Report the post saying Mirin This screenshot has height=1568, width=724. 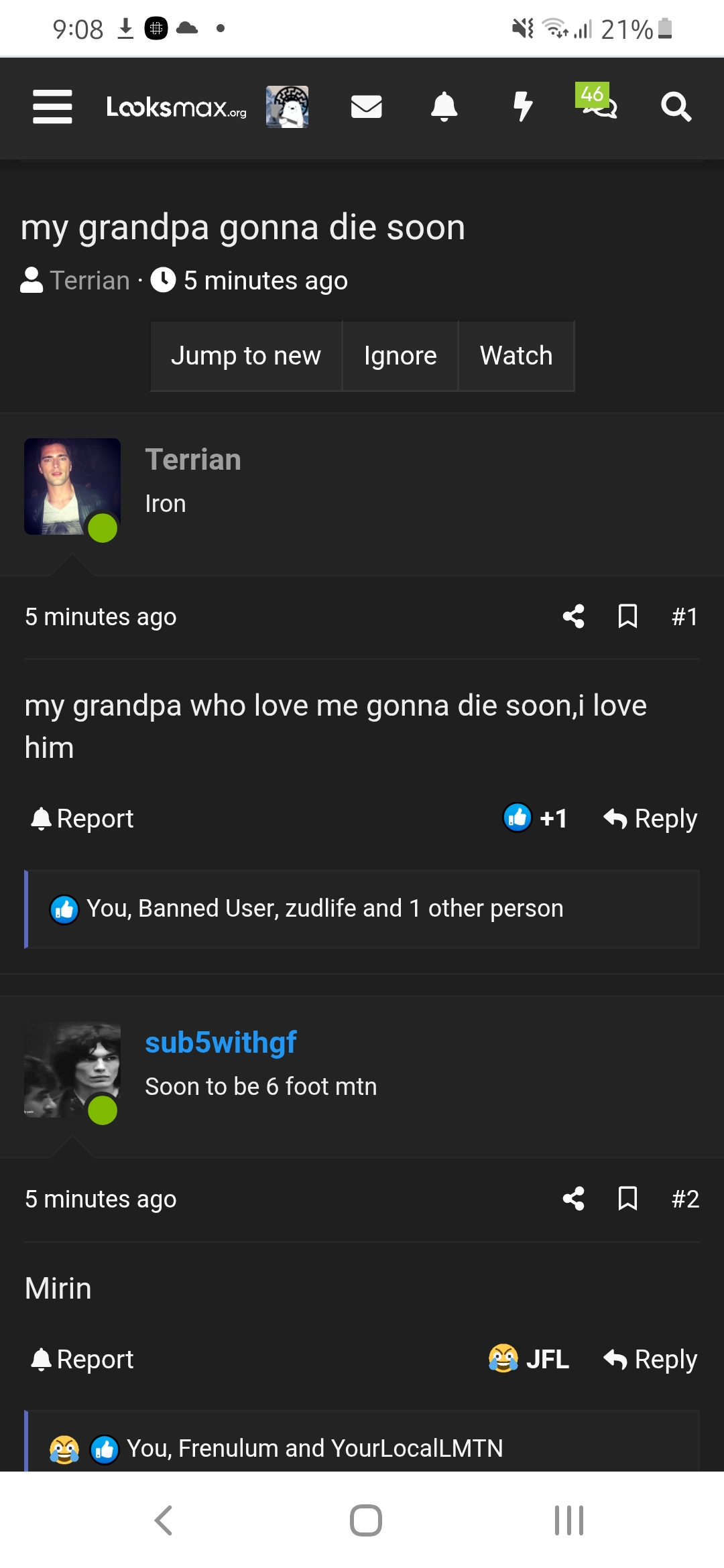[x=83, y=1359]
